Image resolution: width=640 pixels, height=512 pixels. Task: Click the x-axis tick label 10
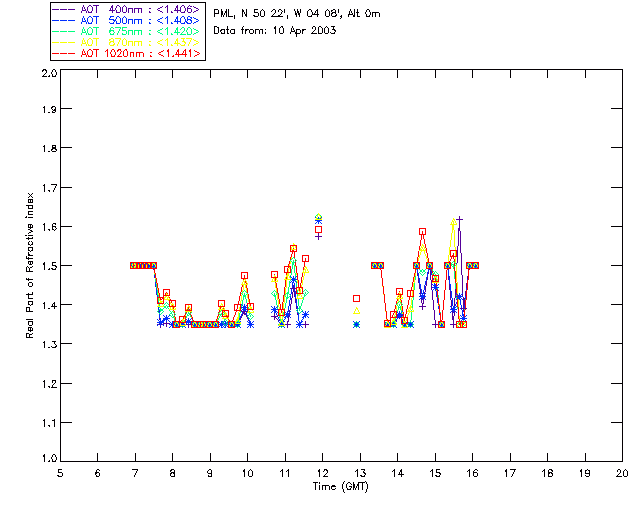point(247,473)
